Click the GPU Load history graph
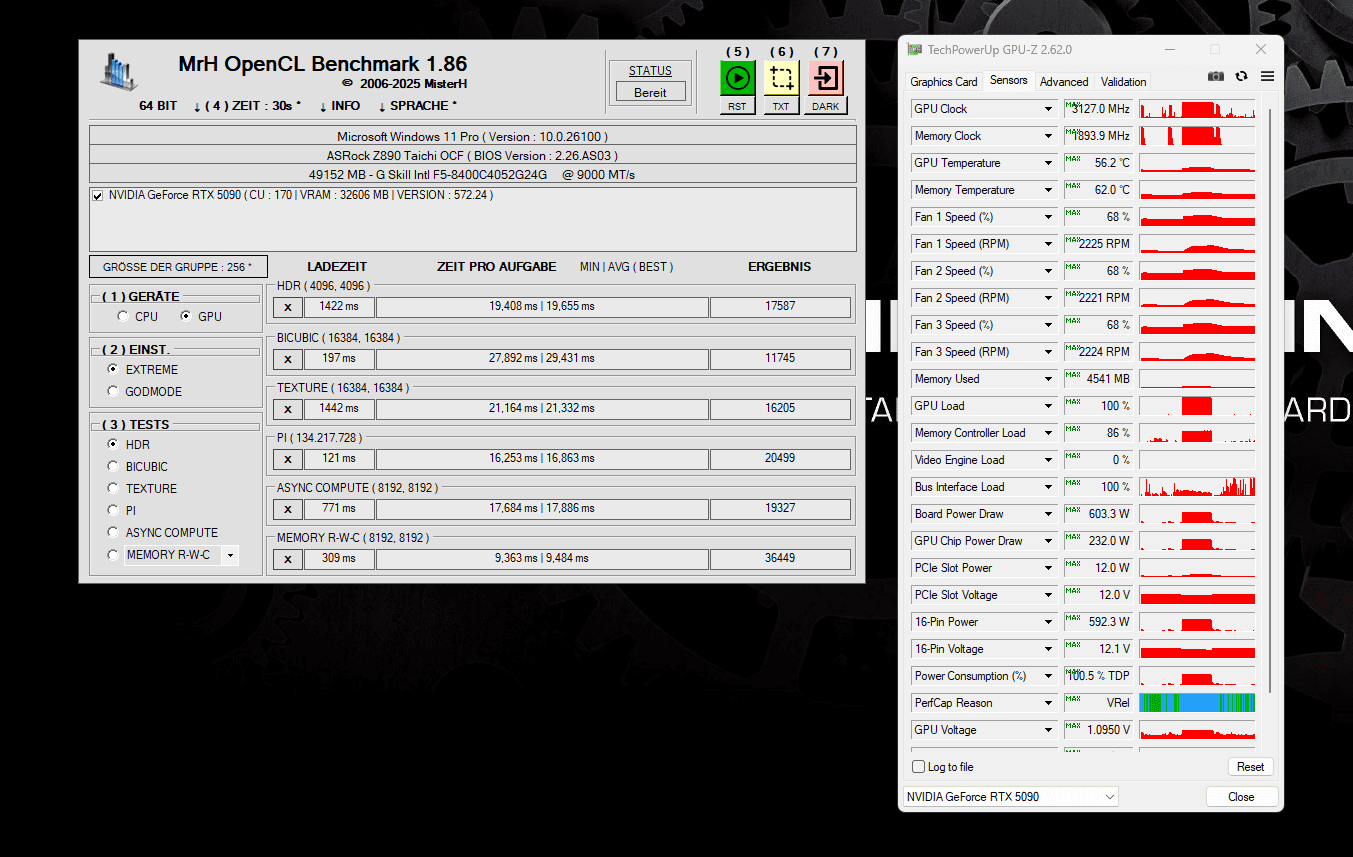Viewport: 1353px width, 857px height. (1197, 406)
